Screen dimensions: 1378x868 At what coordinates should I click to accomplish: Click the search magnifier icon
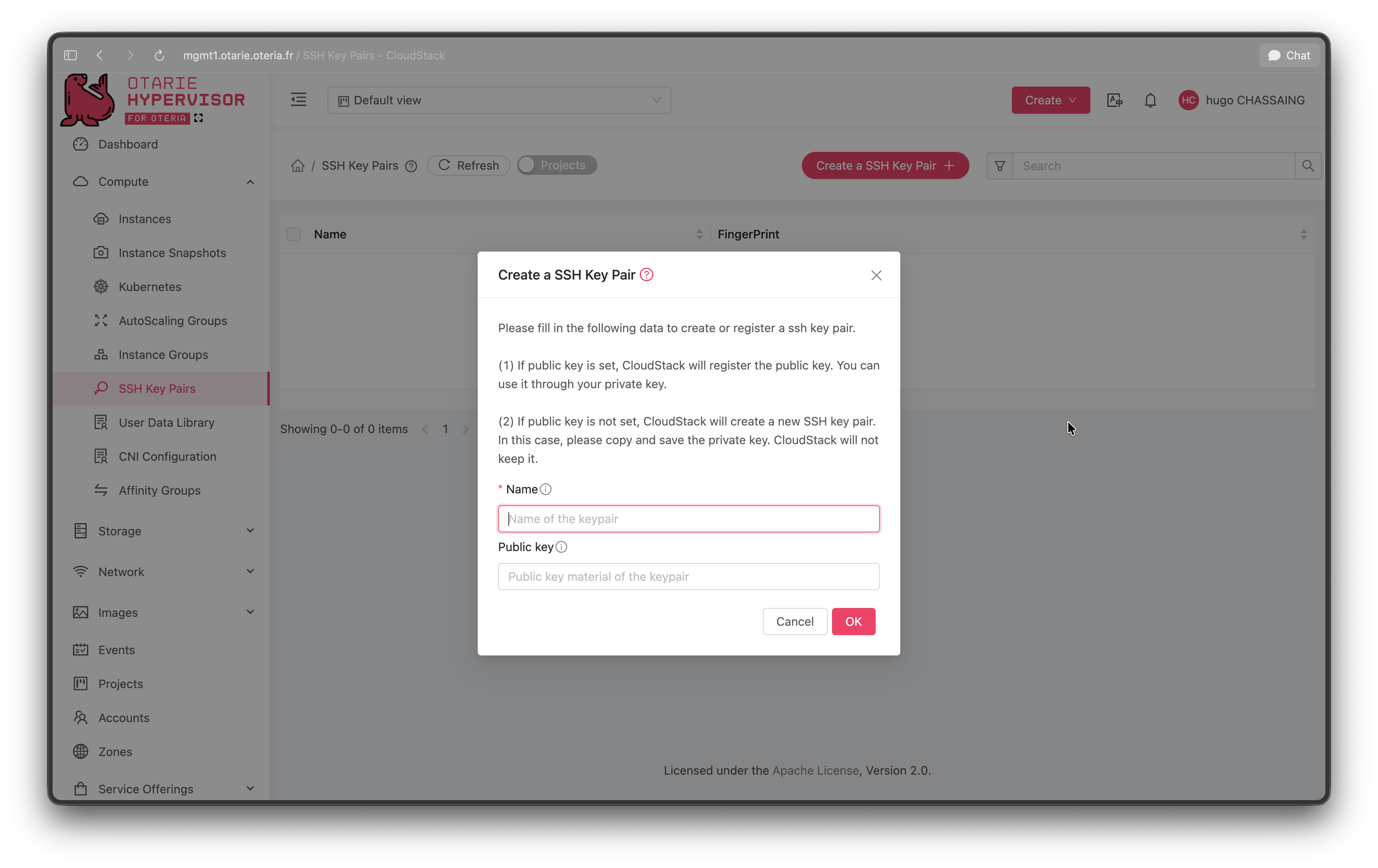pos(1308,166)
